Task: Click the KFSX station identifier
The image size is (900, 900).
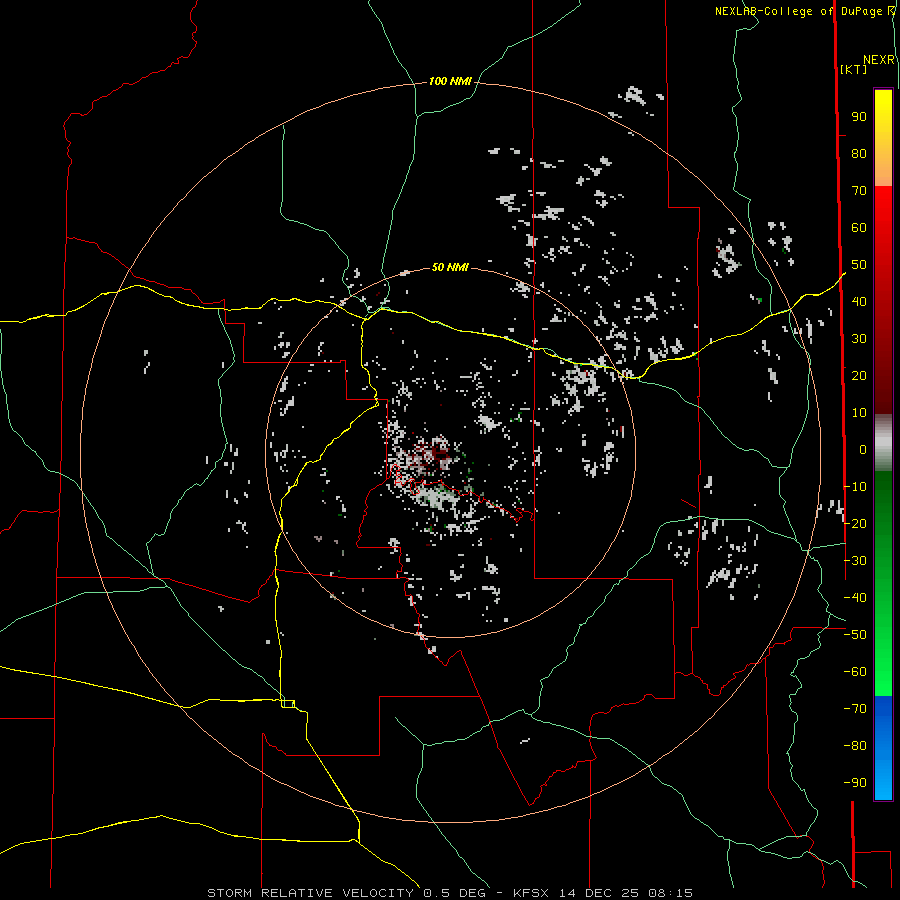Action: coord(531,893)
